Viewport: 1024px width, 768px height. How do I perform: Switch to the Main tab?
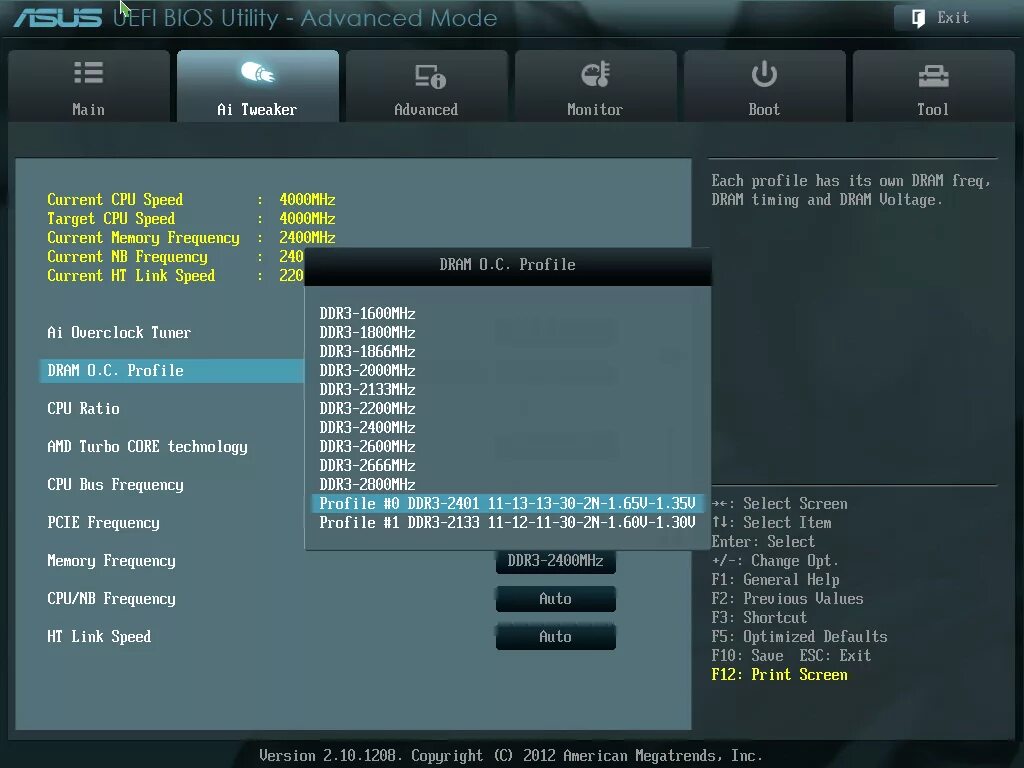[x=89, y=86]
